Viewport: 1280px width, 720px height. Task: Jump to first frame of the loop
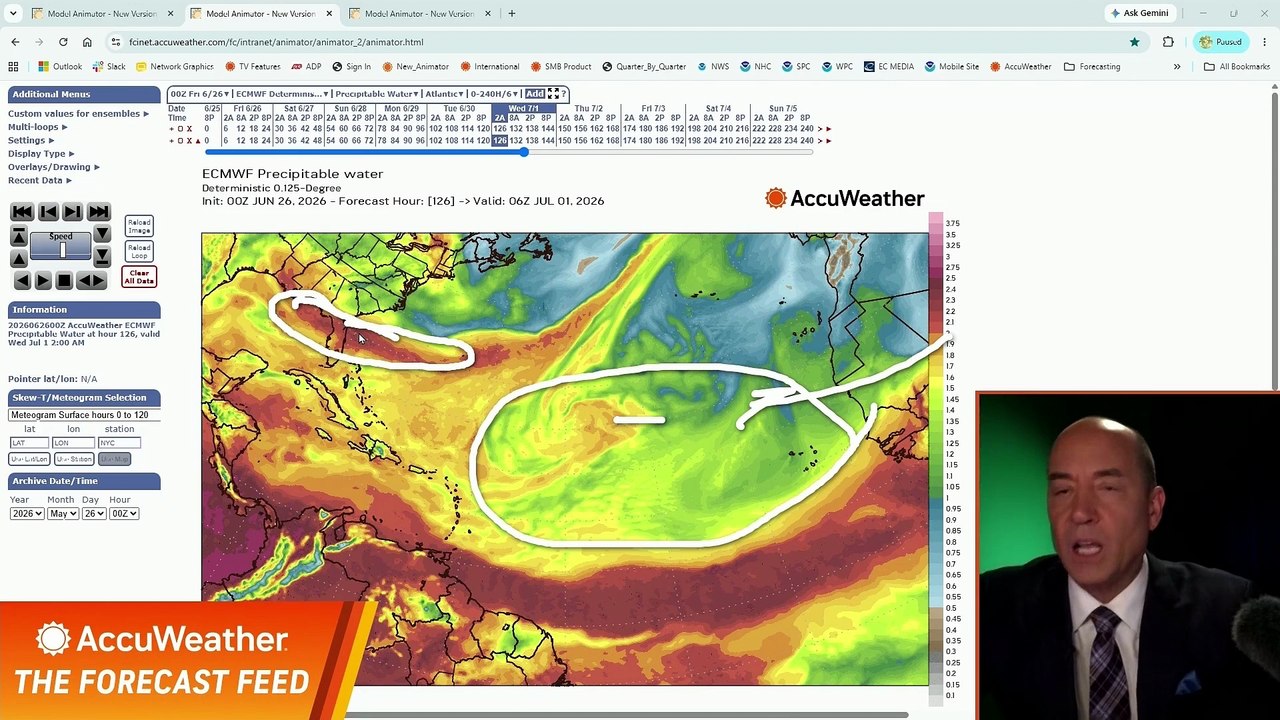pyautogui.click(x=22, y=211)
